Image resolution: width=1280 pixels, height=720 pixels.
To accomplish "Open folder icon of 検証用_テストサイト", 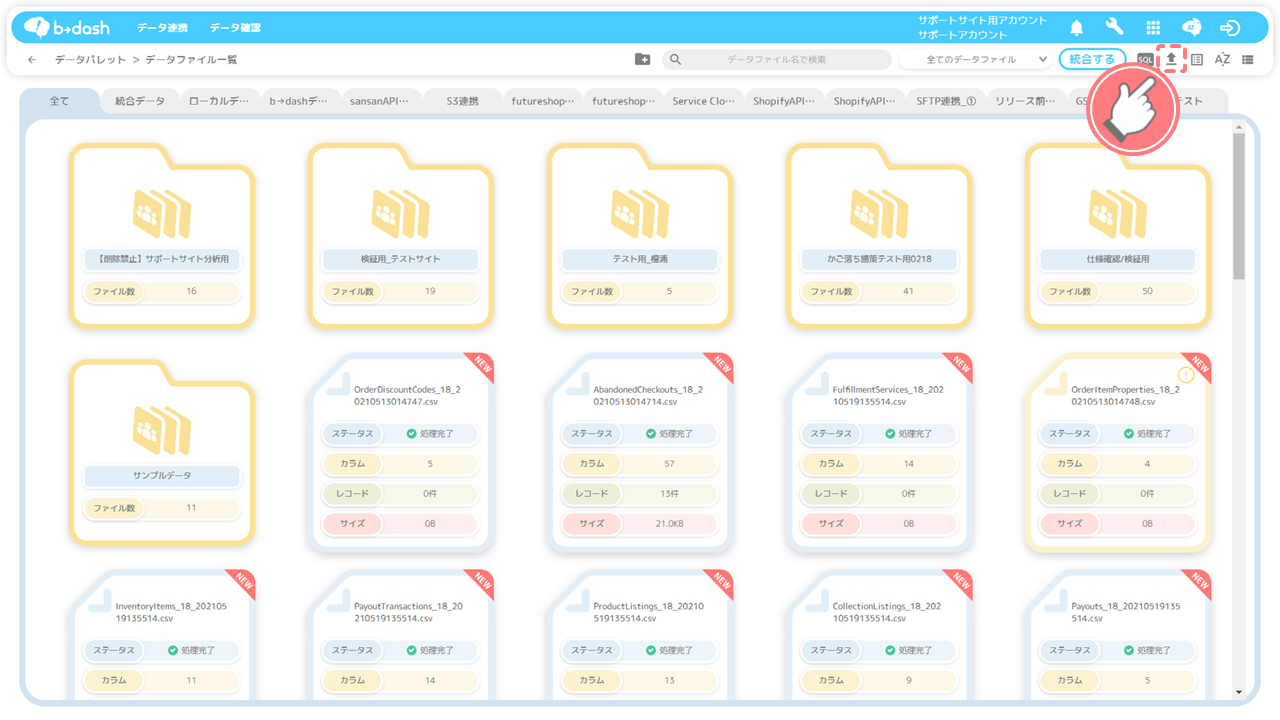I will tap(401, 213).
